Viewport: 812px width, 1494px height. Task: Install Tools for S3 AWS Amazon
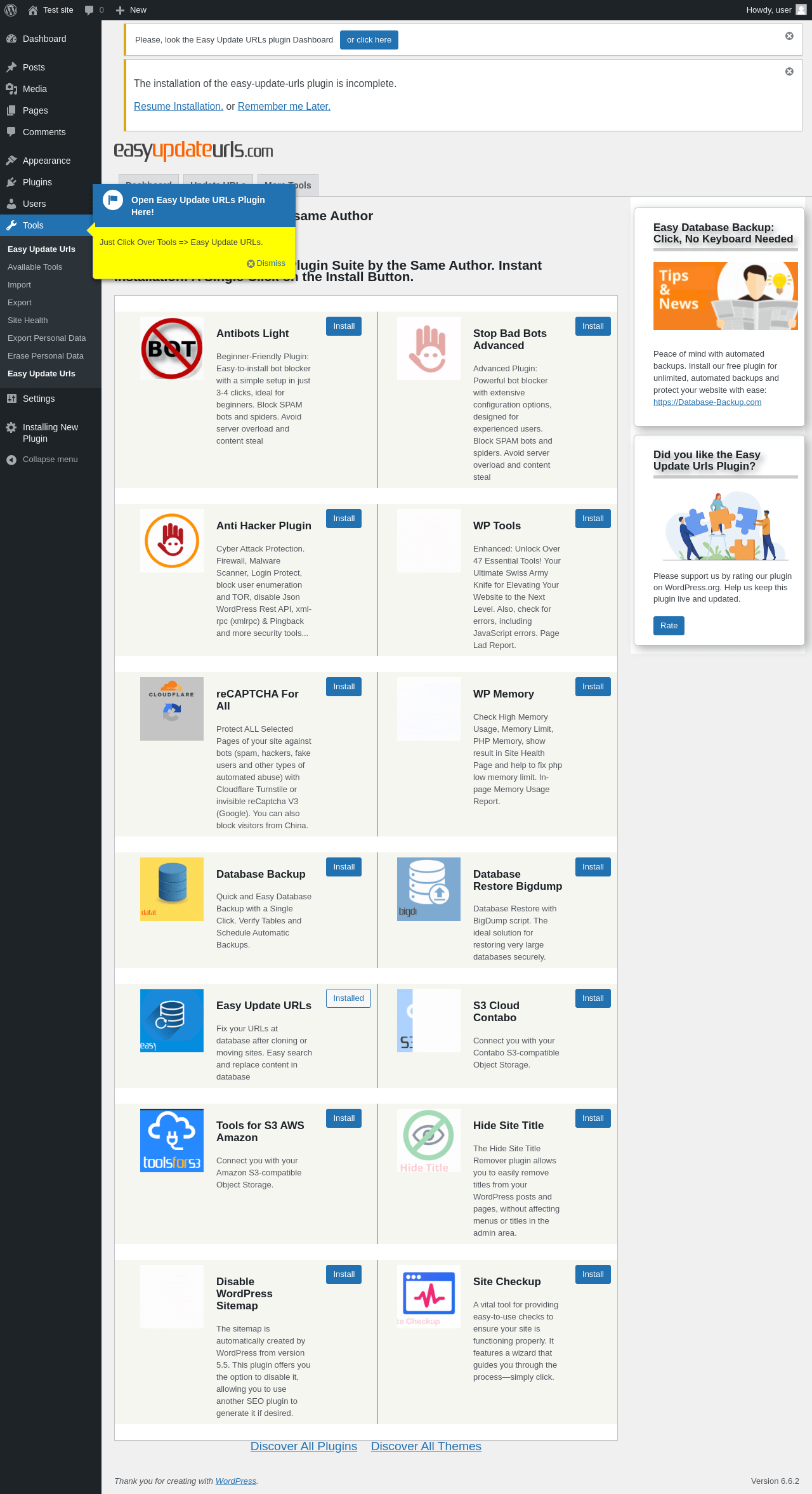coord(344,1118)
